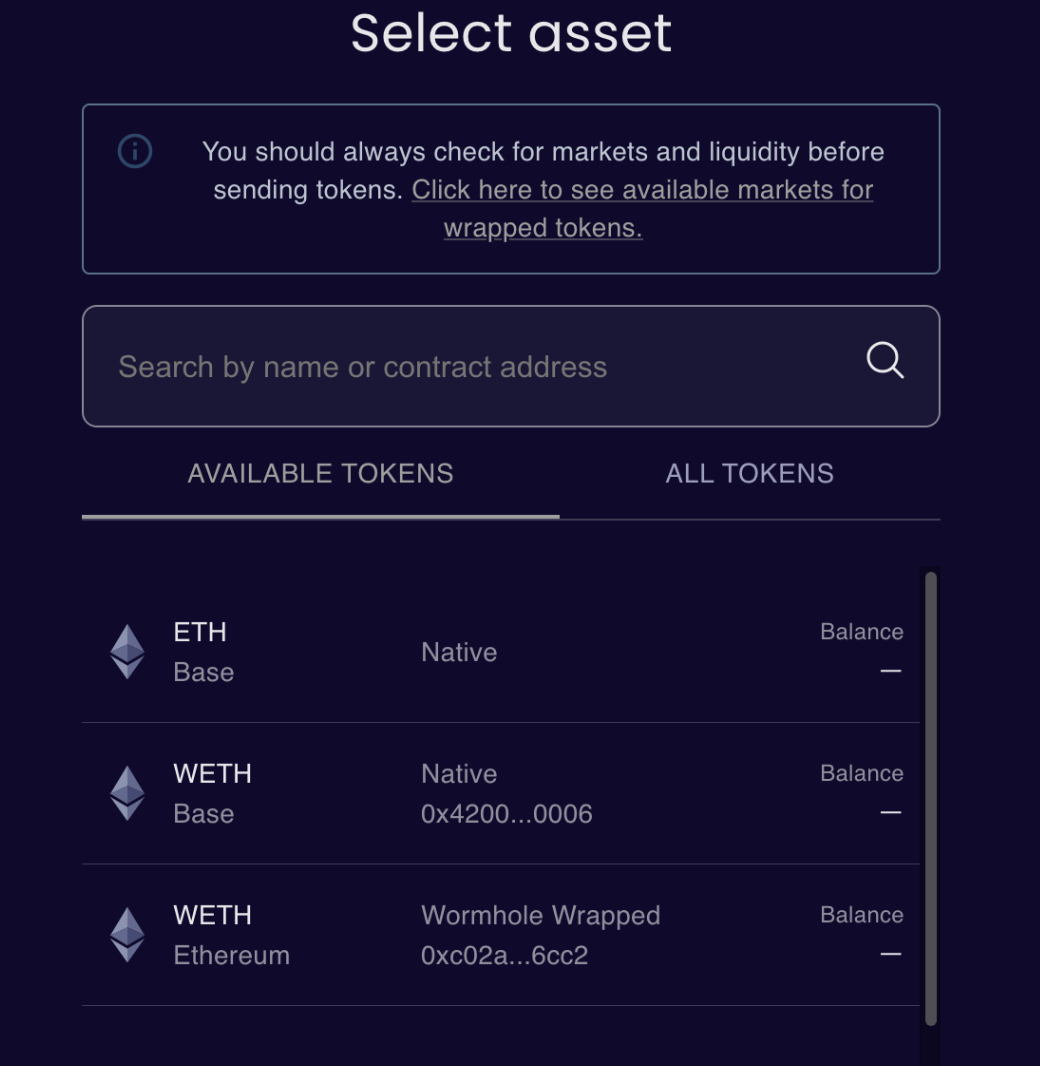Click the Balance value for WETH Ethereum

click(x=890, y=954)
